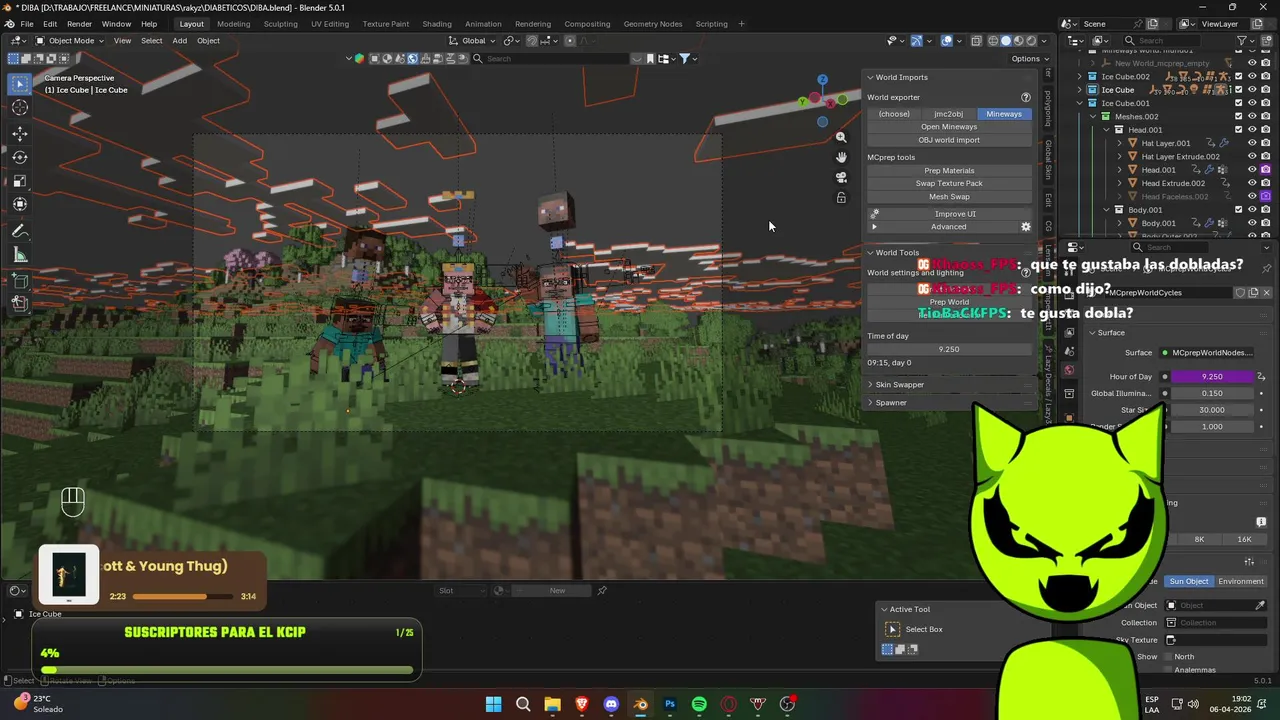Expand the Ice Cube.002 collection
Viewport: 1280px width, 720px height.
(x=1080, y=76)
